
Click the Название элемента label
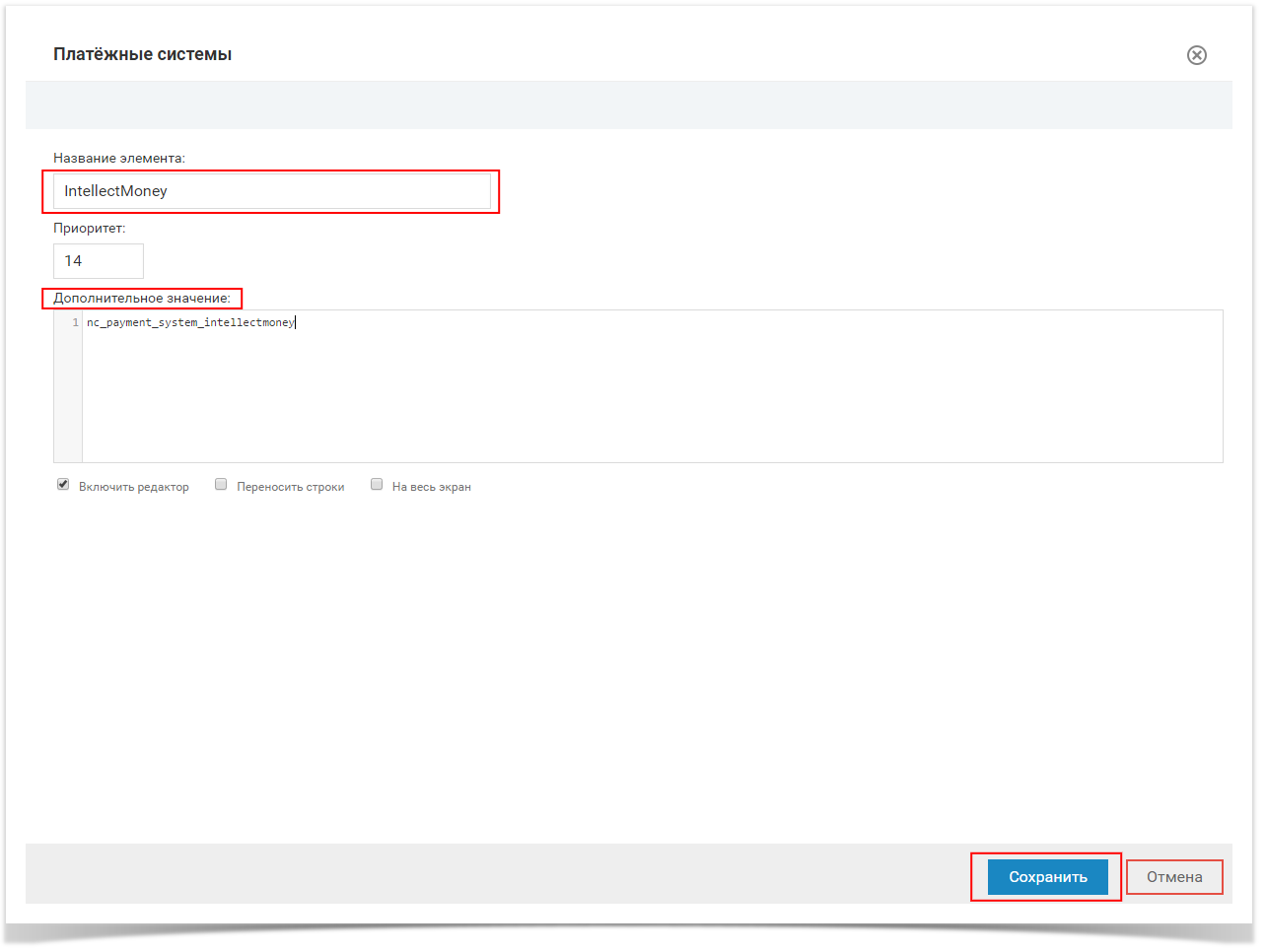click(119, 158)
